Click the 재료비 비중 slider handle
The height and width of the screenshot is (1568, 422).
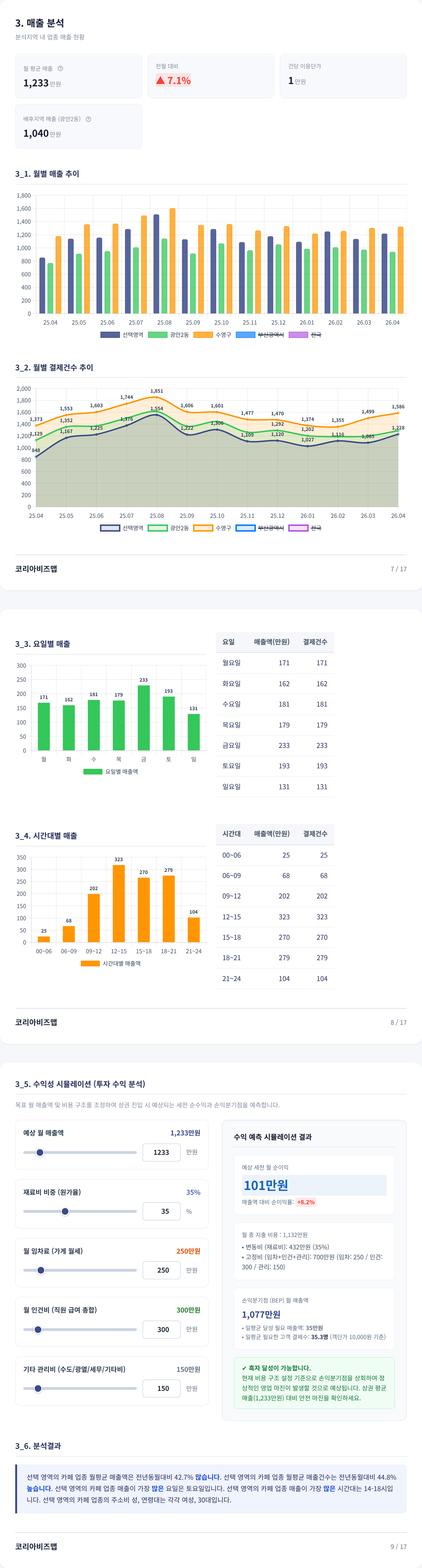point(65,1211)
